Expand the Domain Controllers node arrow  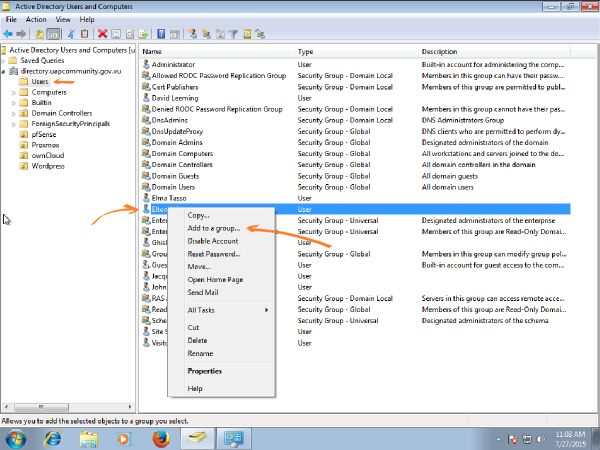pyautogui.click(x=14, y=114)
